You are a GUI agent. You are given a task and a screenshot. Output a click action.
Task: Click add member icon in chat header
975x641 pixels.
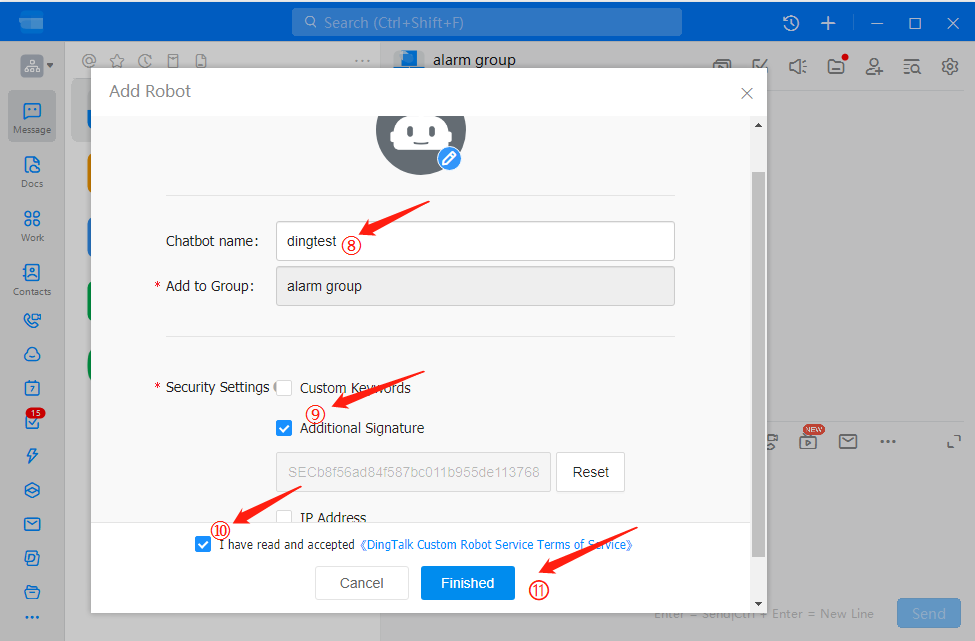tap(874, 67)
